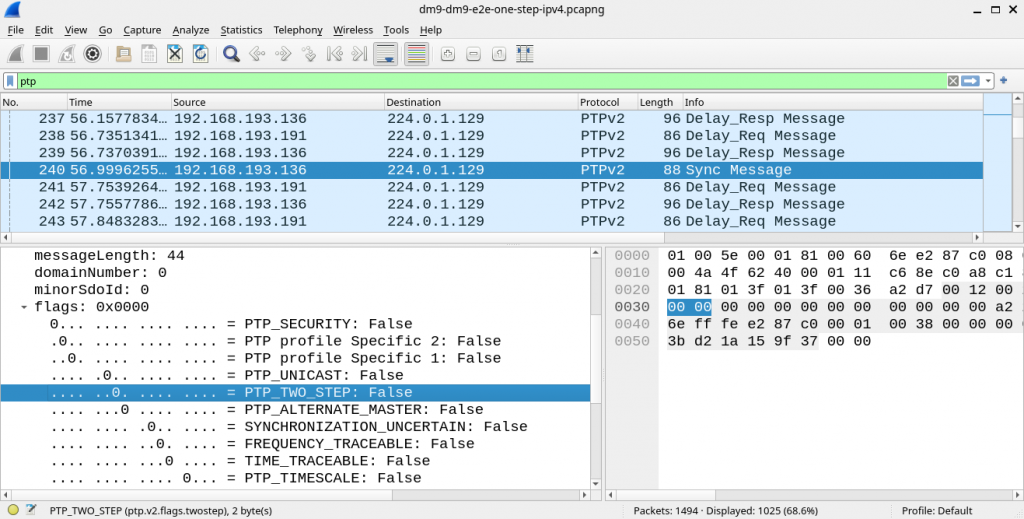Select packet 238 Delay_Req Message row
The image size is (1024, 519).
coord(492,136)
